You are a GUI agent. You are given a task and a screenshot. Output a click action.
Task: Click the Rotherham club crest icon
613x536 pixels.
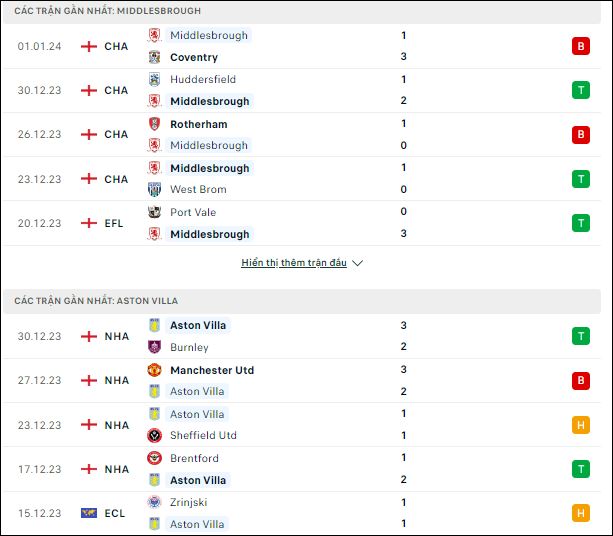154,124
